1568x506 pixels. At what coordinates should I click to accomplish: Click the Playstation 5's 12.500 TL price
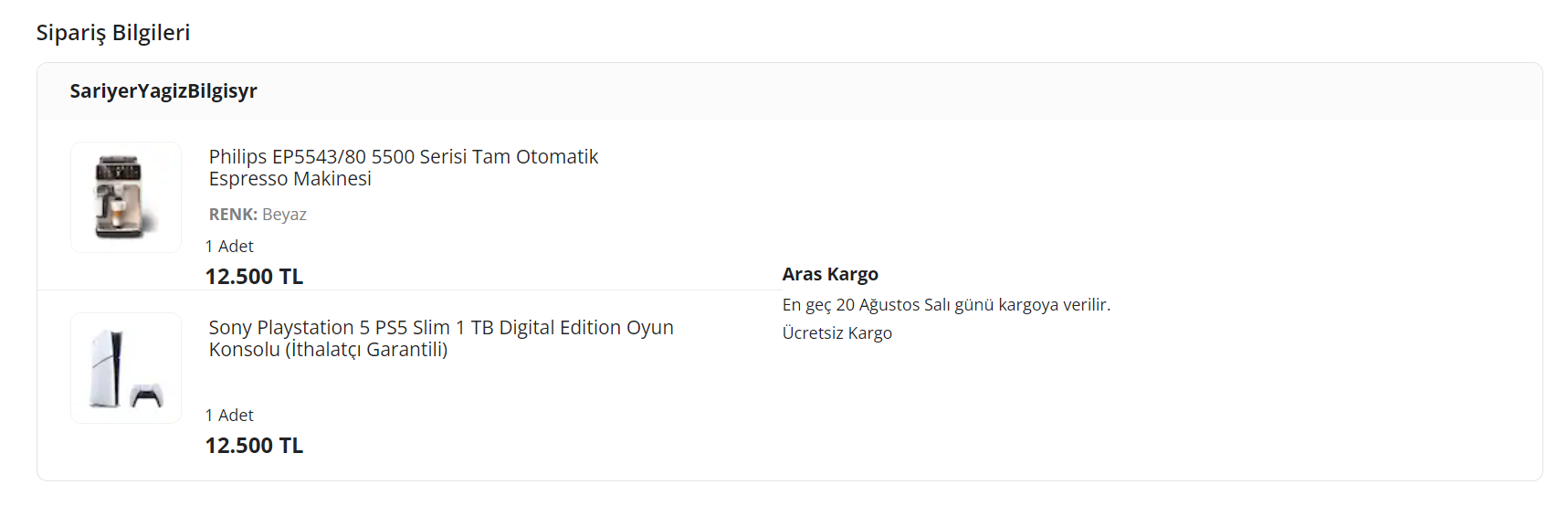pyautogui.click(x=254, y=446)
